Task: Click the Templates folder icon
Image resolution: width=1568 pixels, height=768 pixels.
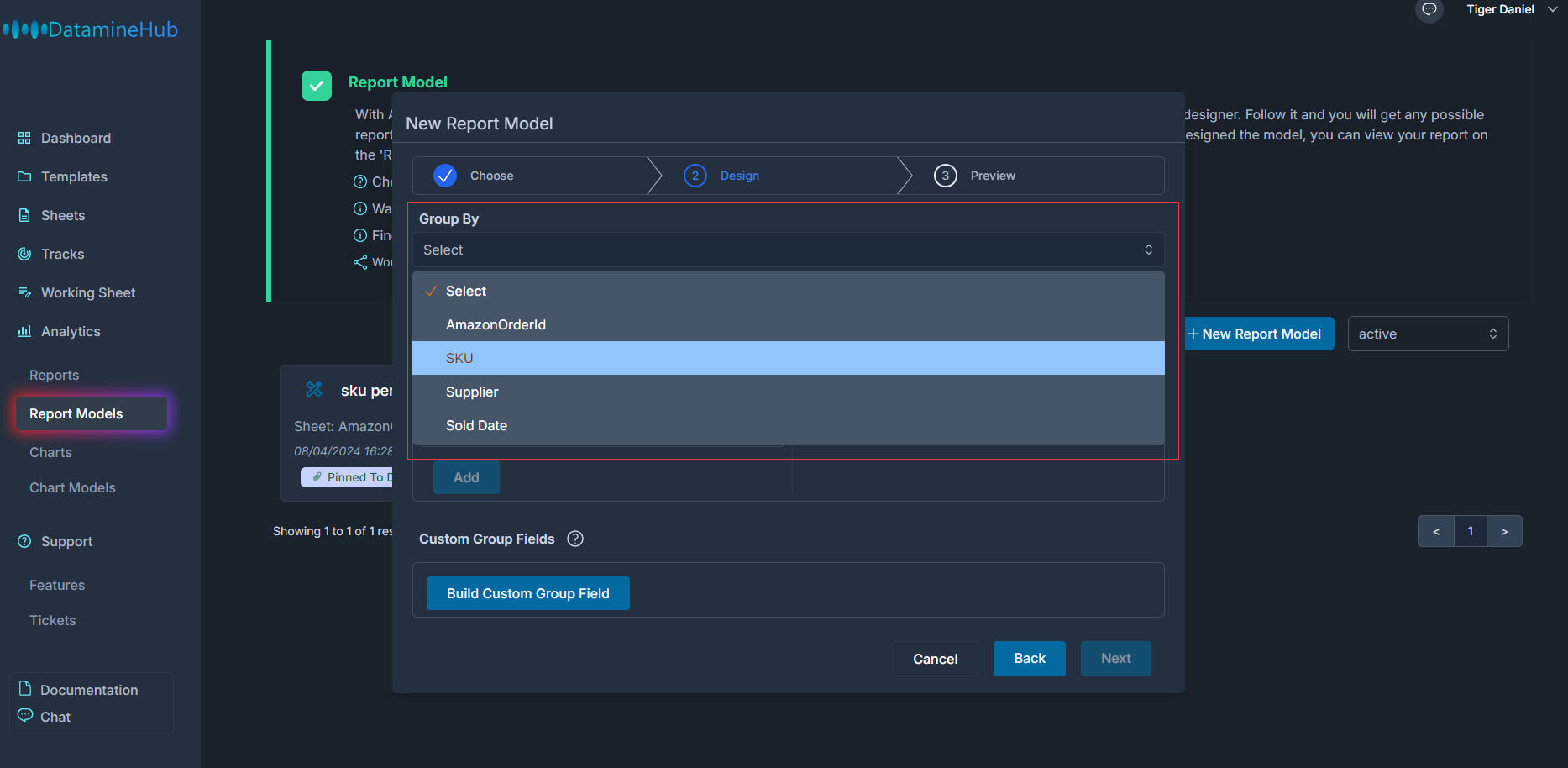Action: [x=24, y=176]
